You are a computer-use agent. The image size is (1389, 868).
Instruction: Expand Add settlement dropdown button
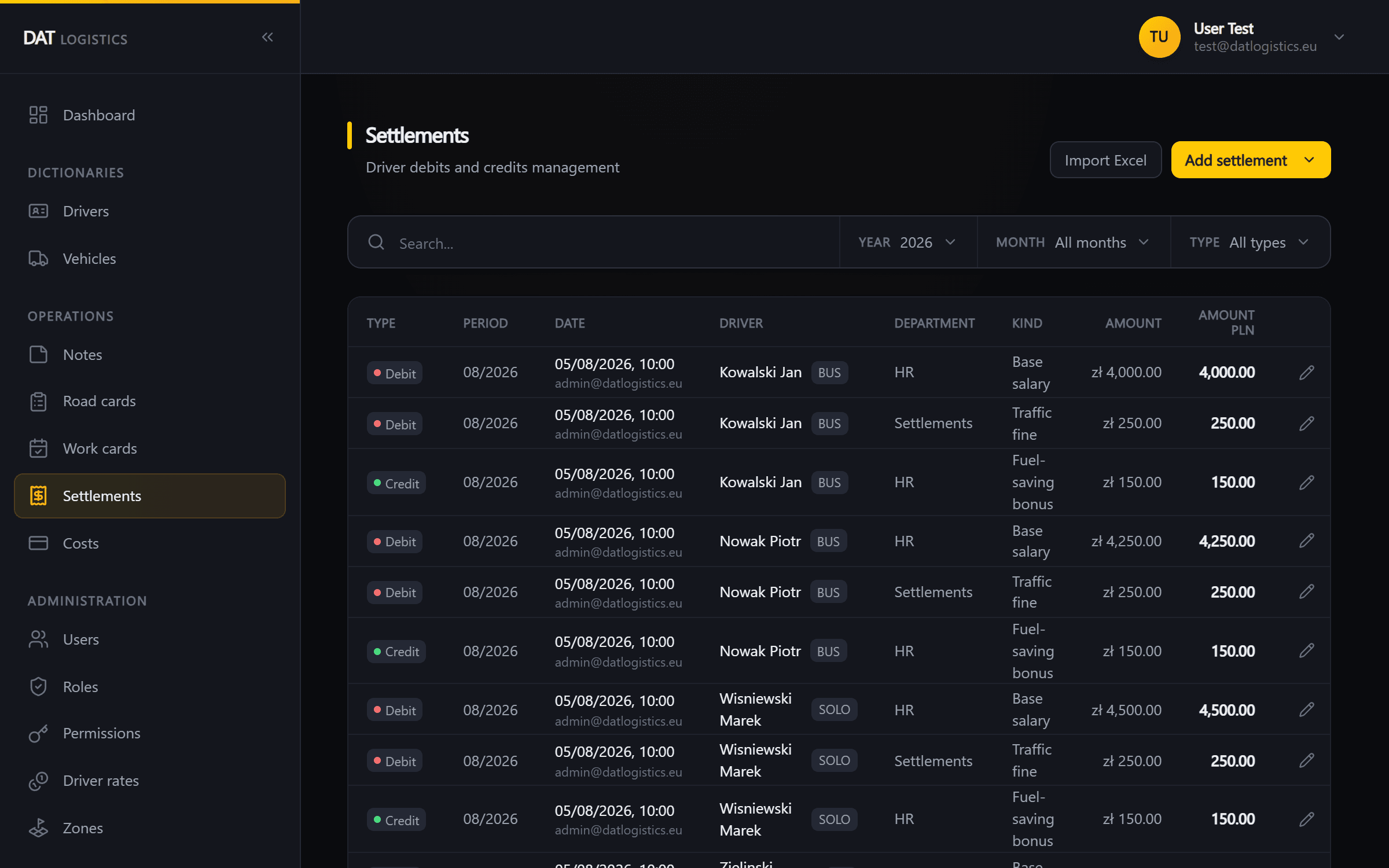[x=1251, y=160]
